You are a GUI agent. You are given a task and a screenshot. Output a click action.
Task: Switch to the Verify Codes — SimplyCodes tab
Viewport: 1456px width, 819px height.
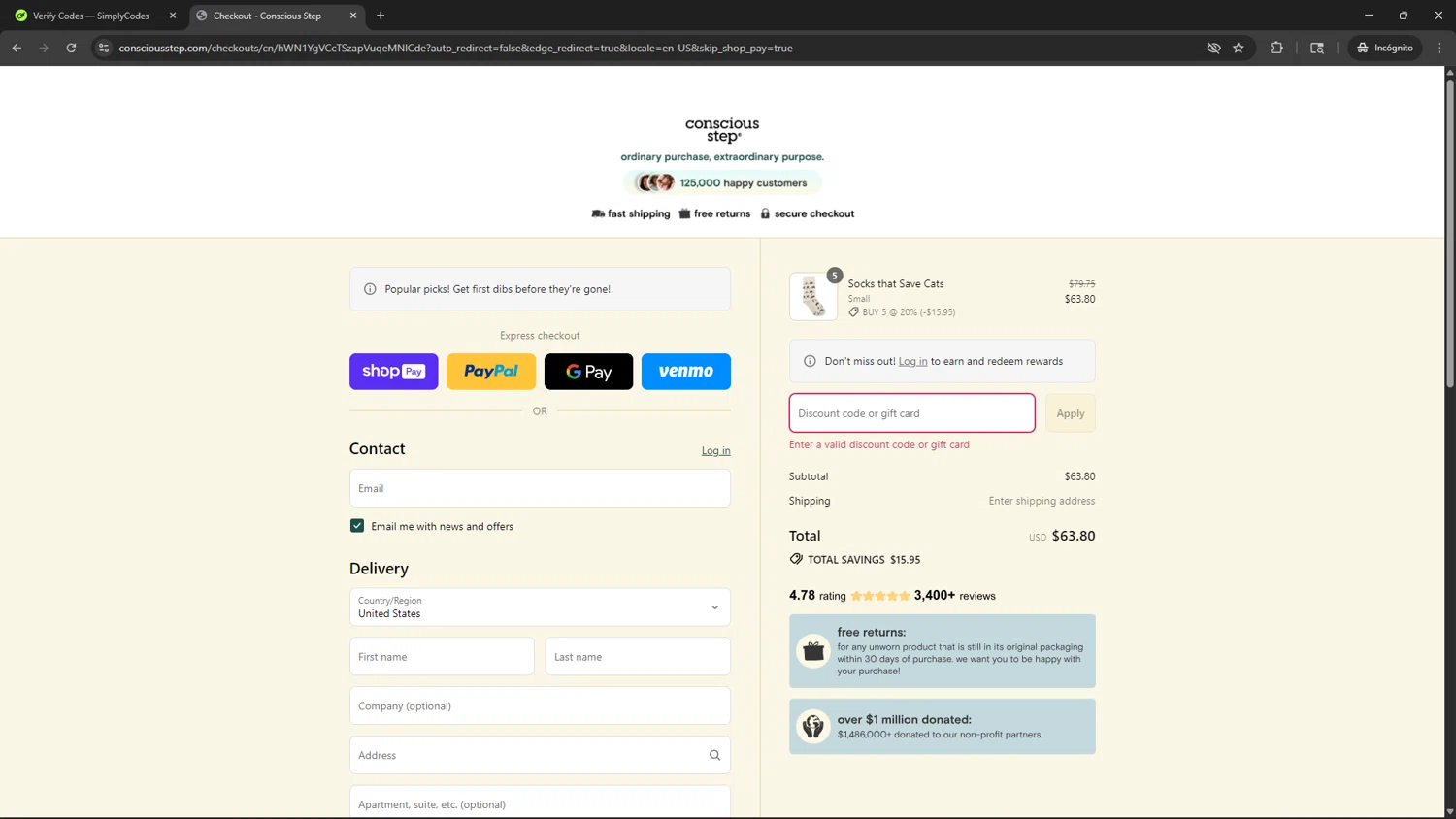(x=91, y=16)
